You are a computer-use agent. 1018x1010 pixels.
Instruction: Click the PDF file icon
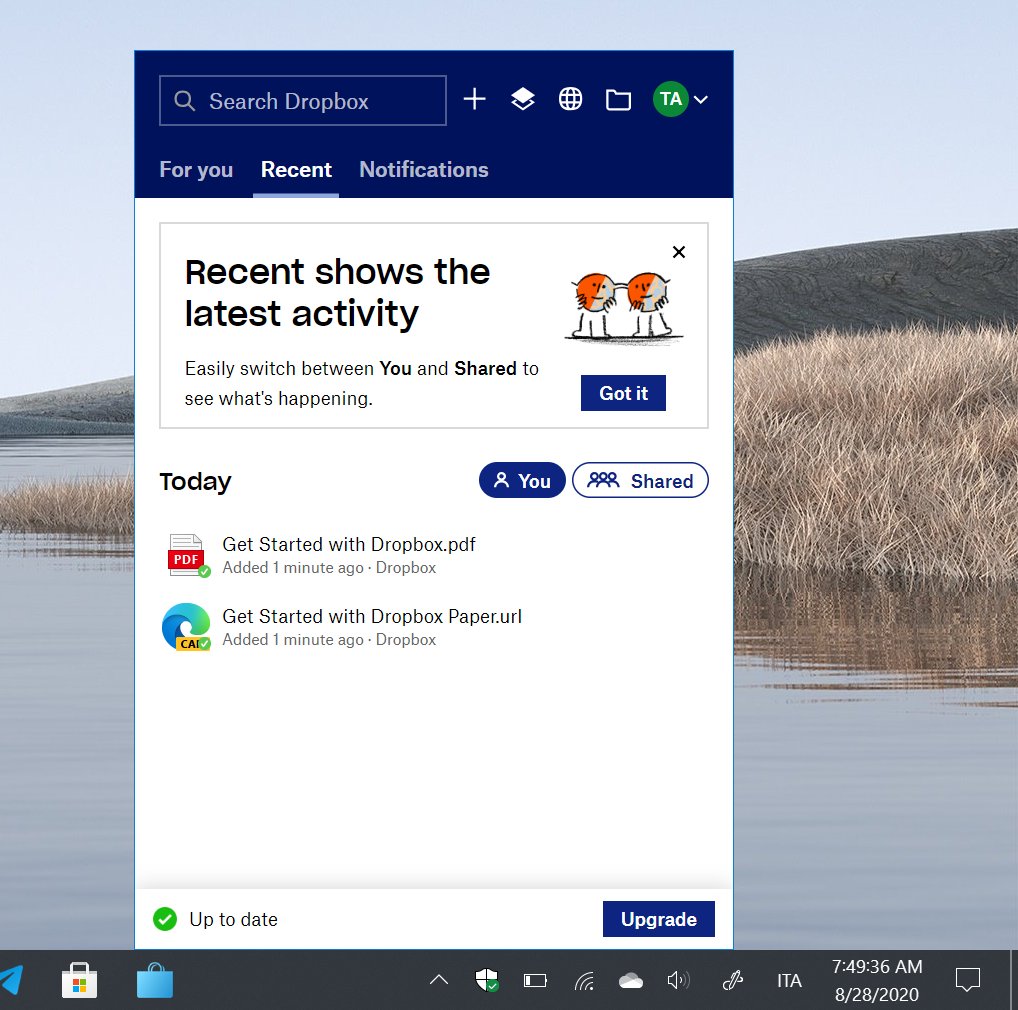pos(187,555)
